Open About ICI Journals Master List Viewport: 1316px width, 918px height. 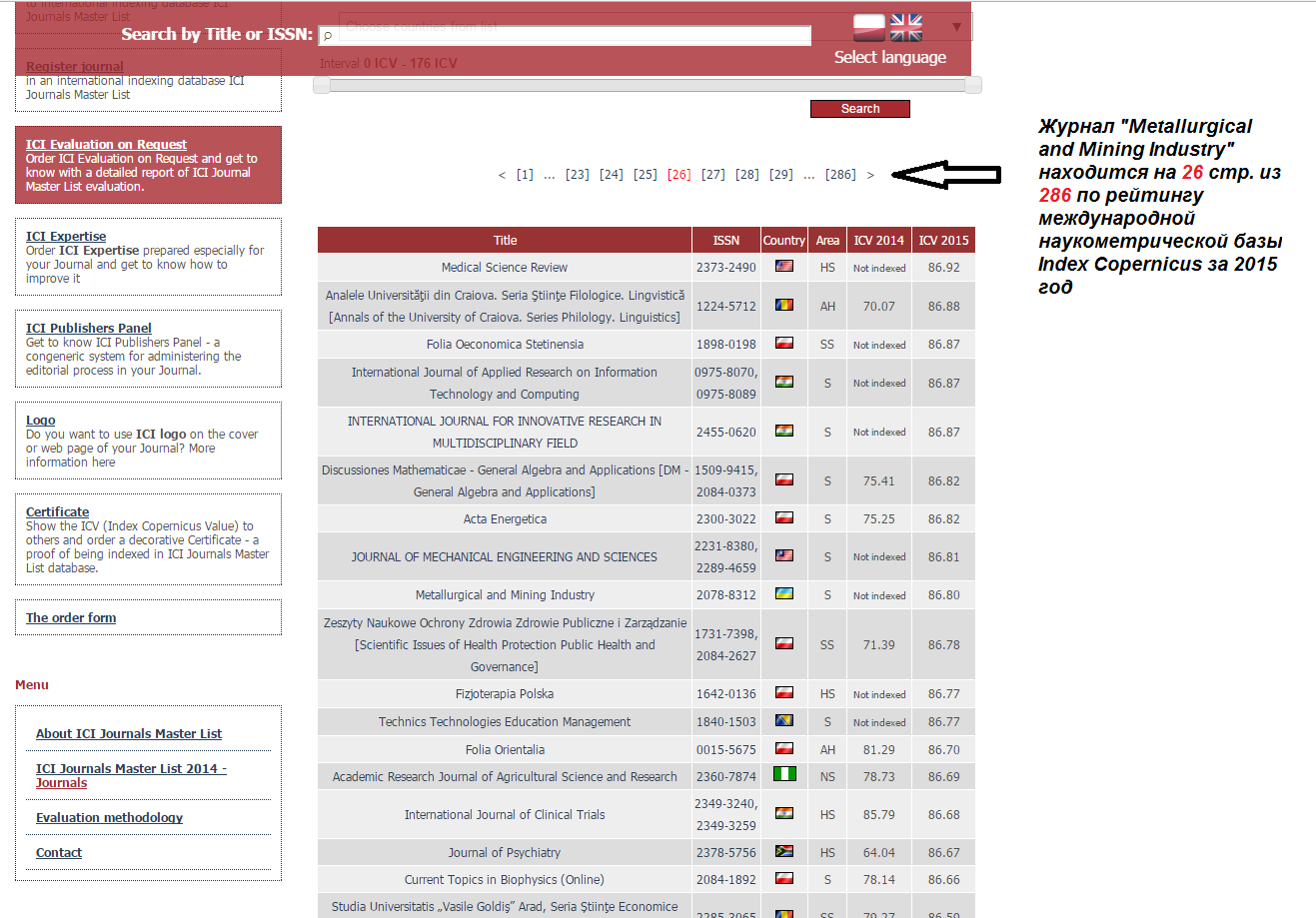click(129, 733)
